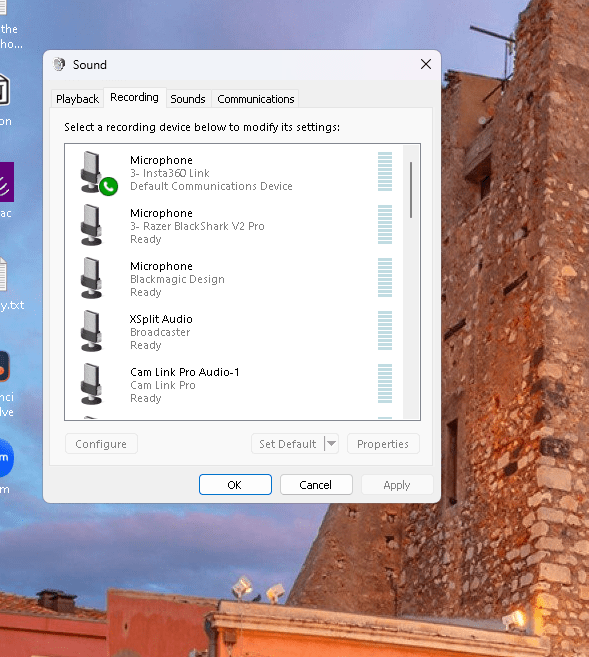
Task: Select the 'XSplit Audio' device name
Action: coord(161,319)
